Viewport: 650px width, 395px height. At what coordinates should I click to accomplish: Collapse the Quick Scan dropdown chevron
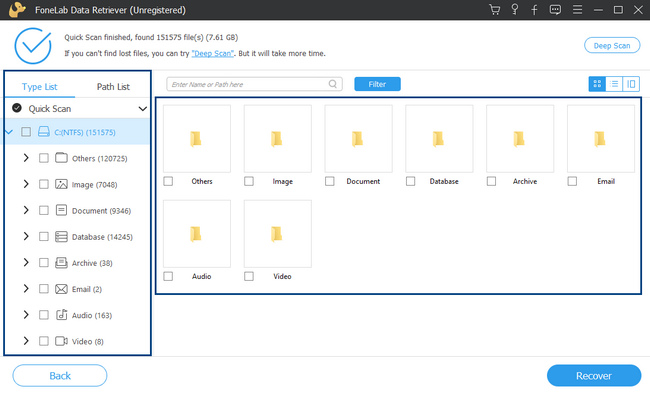pos(142,109)
